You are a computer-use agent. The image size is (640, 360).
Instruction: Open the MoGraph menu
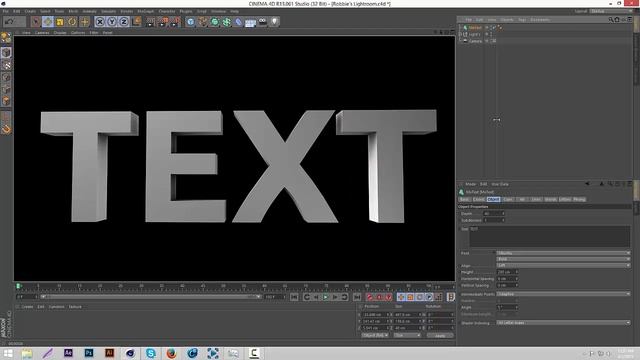(145, 11)
